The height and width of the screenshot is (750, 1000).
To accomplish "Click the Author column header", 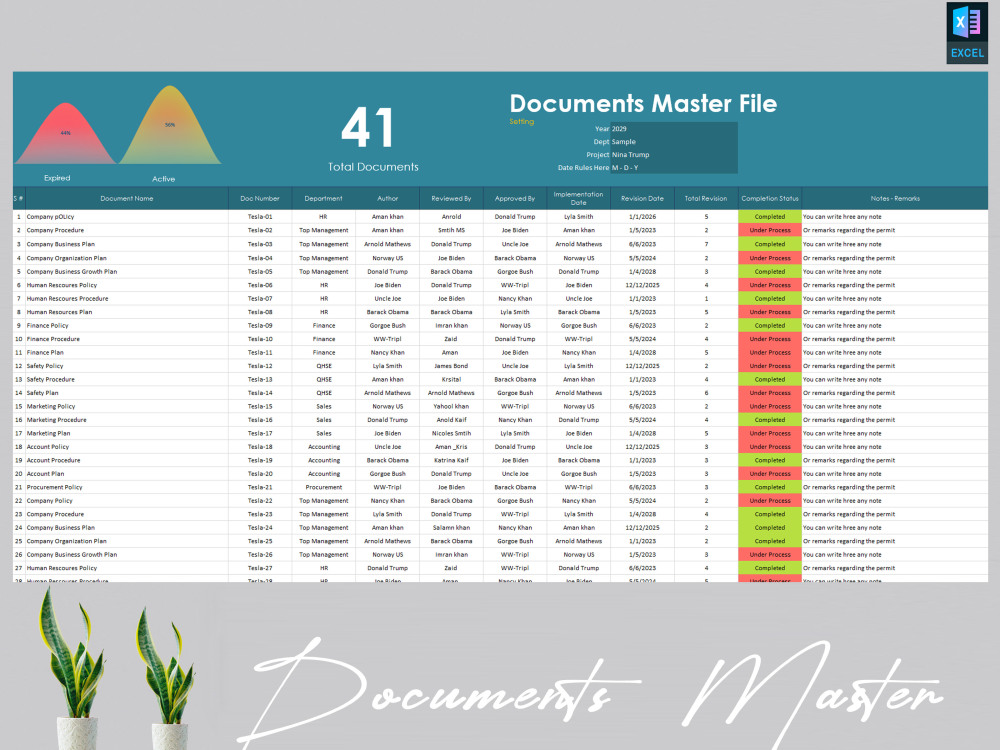I will pyautogui.click(x=387, y=198).
